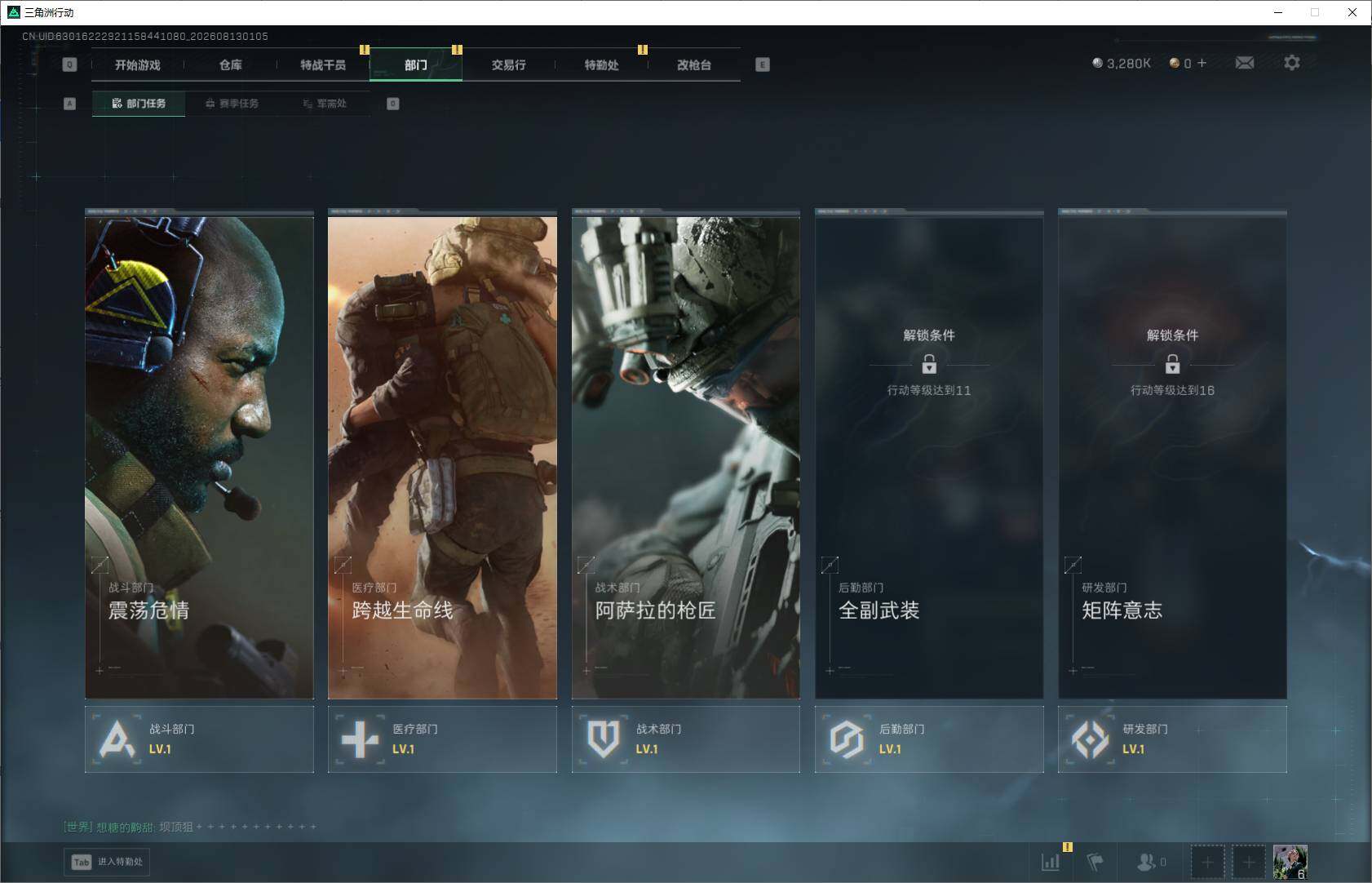Open the 赛季任务 sub-tab
This screenshot has width=1372, height=883.
[x=232, y=104]
